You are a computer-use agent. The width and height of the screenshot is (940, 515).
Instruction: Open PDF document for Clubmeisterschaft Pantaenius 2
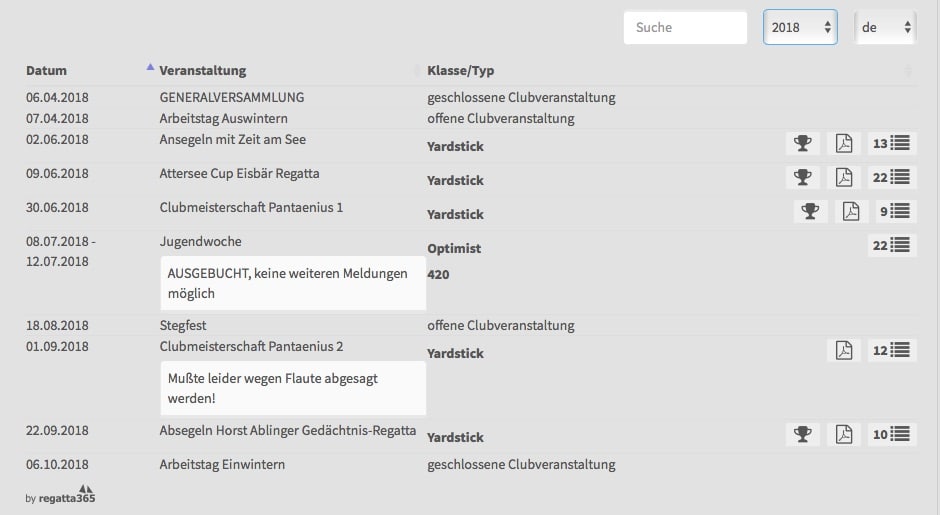click(x=844, y=351)
